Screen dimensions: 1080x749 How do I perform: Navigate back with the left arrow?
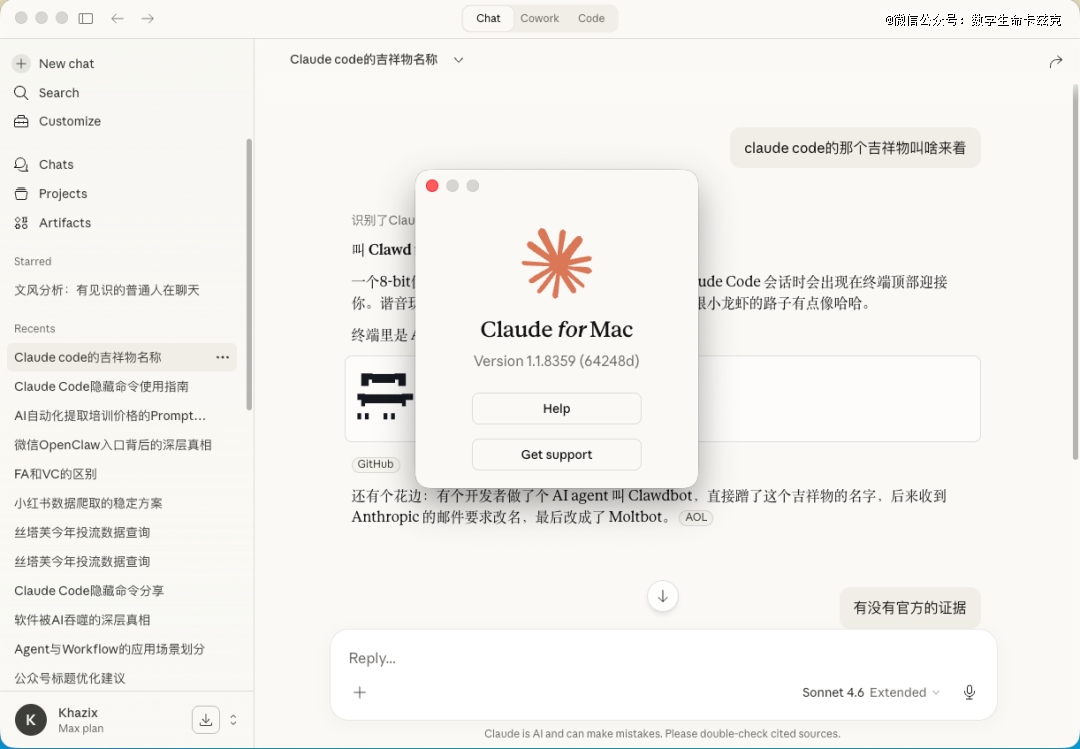pos(117,18)
